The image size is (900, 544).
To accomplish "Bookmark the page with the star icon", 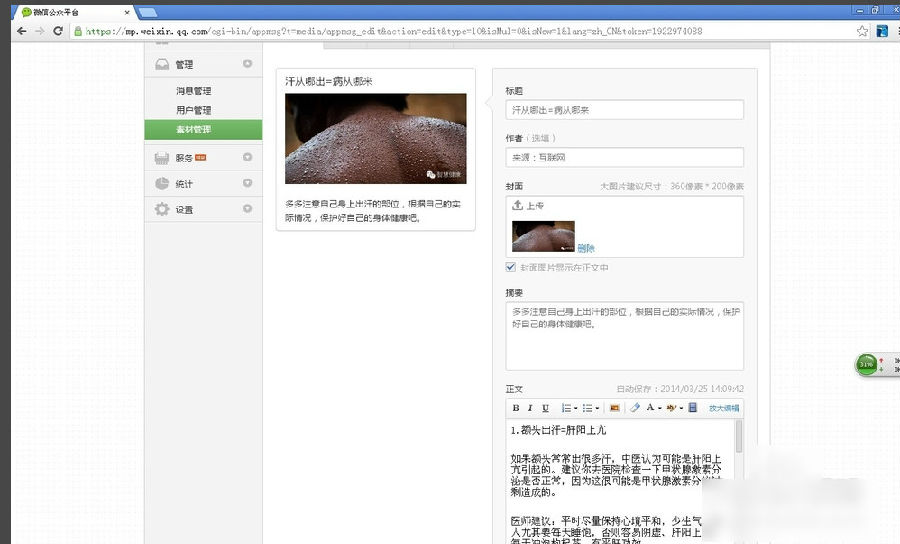I will click(862, 31).
